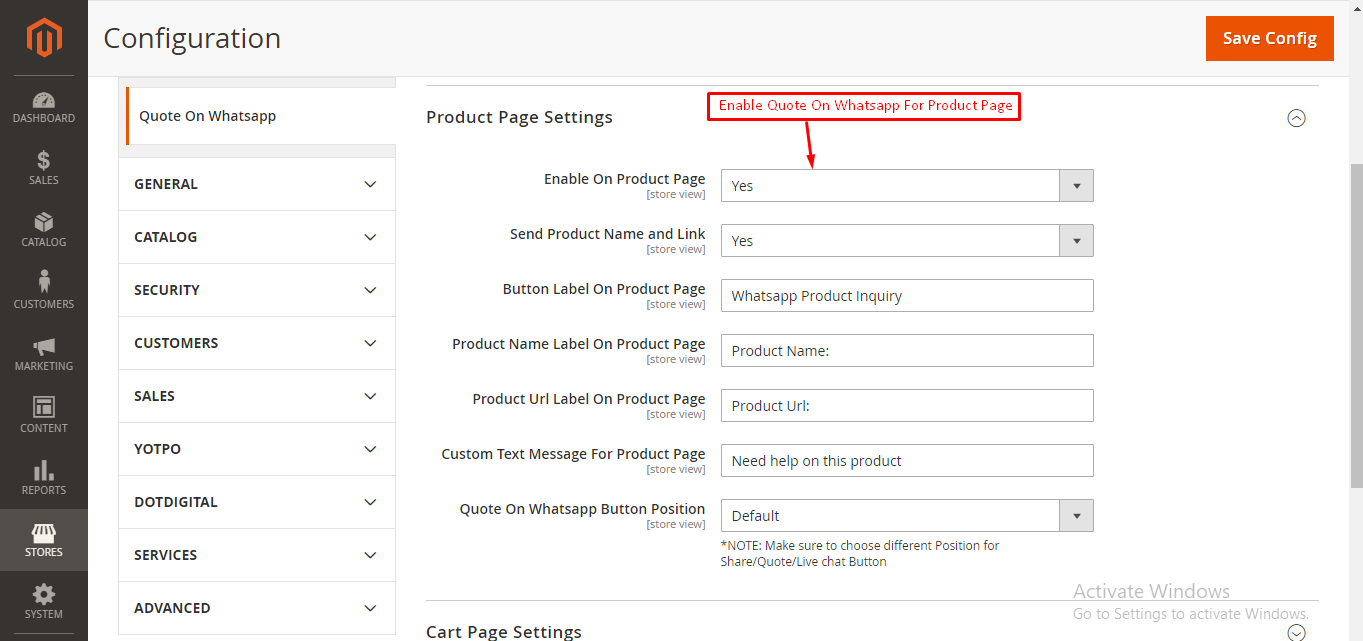1363x641 pixels.
Task: Click the Enable On Product Page label
Action: [x=625, y=179]
